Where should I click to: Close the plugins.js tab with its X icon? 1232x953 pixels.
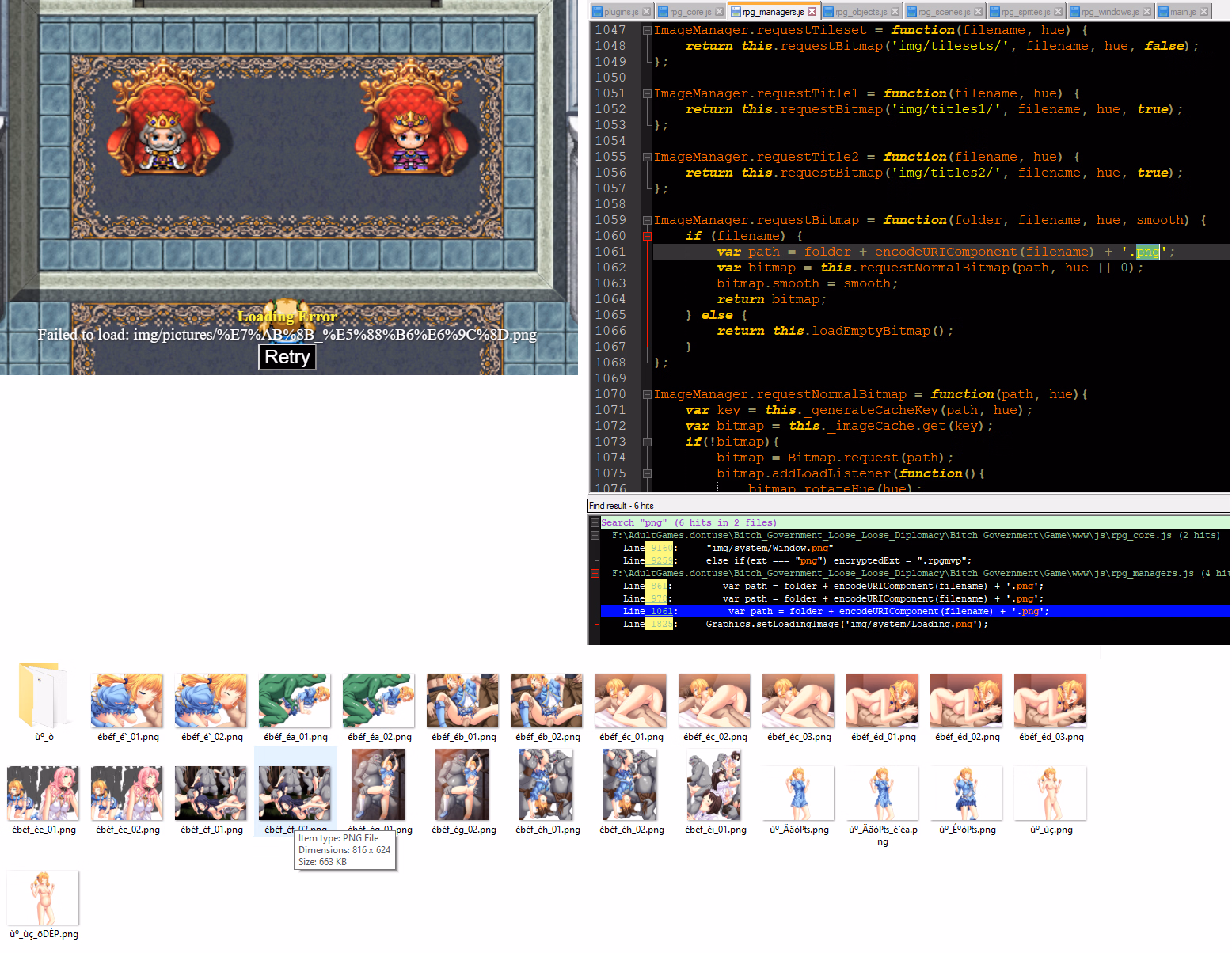click(x=646, y=12)
